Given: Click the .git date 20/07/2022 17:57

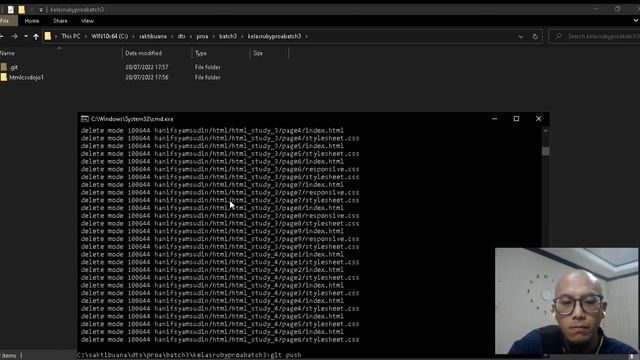Looking at the screenshot, I should [x=147, y=67].
